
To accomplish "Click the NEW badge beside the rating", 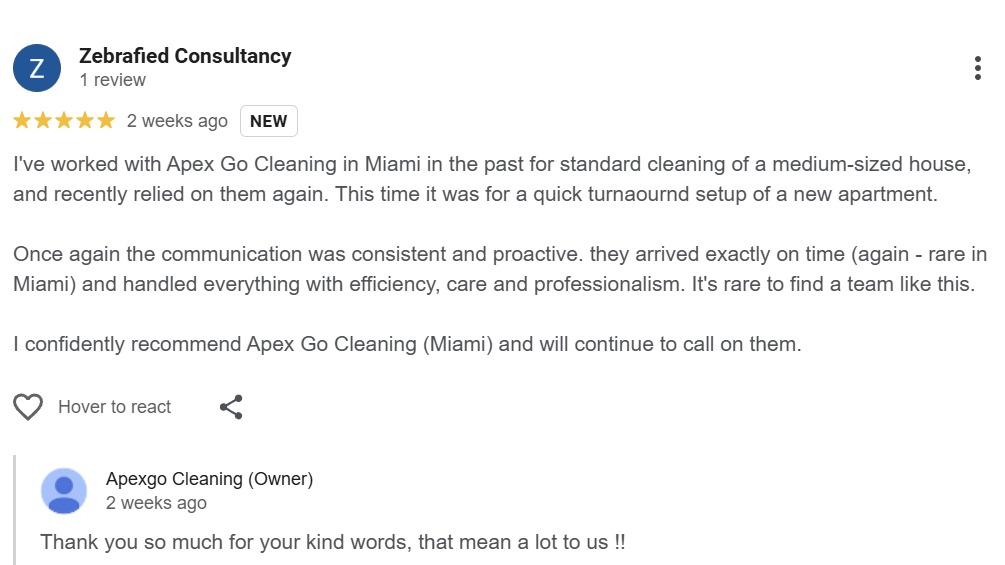I will (268, 121).
